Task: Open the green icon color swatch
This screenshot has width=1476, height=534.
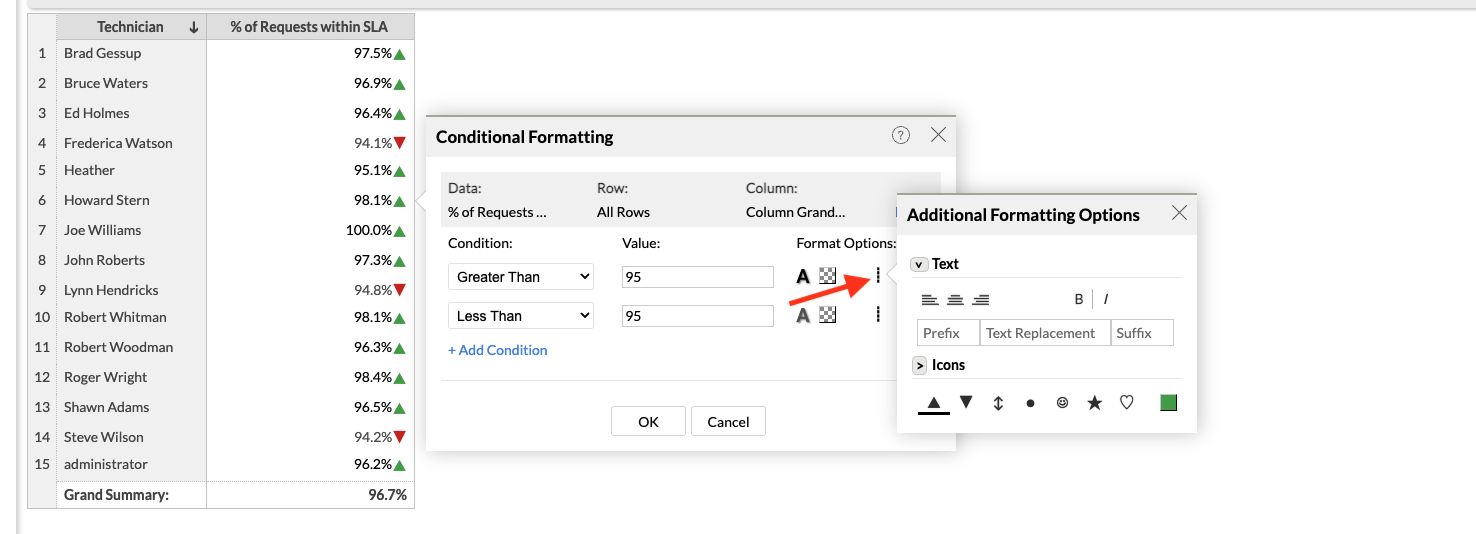Action: pyautogui.click(x=1168, y=402)
